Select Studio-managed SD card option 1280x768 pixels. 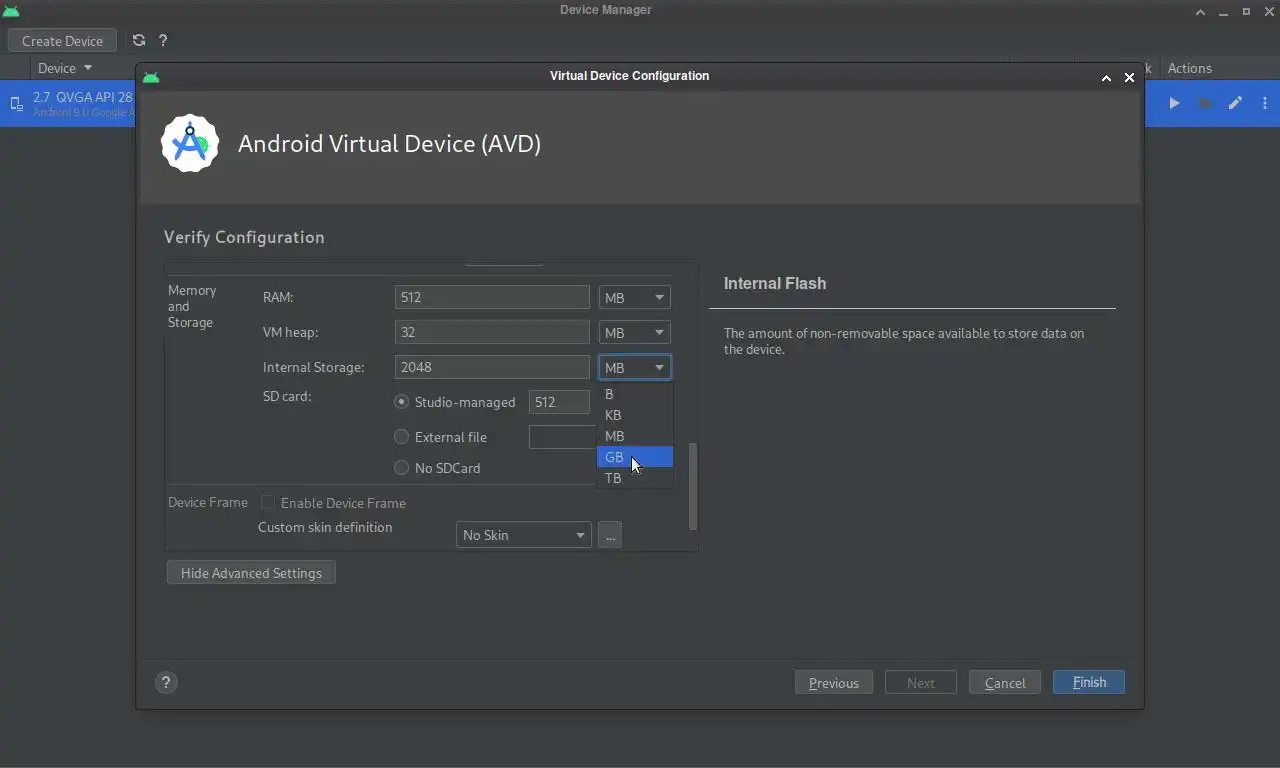pyautogui.click(x=401, y=402)
